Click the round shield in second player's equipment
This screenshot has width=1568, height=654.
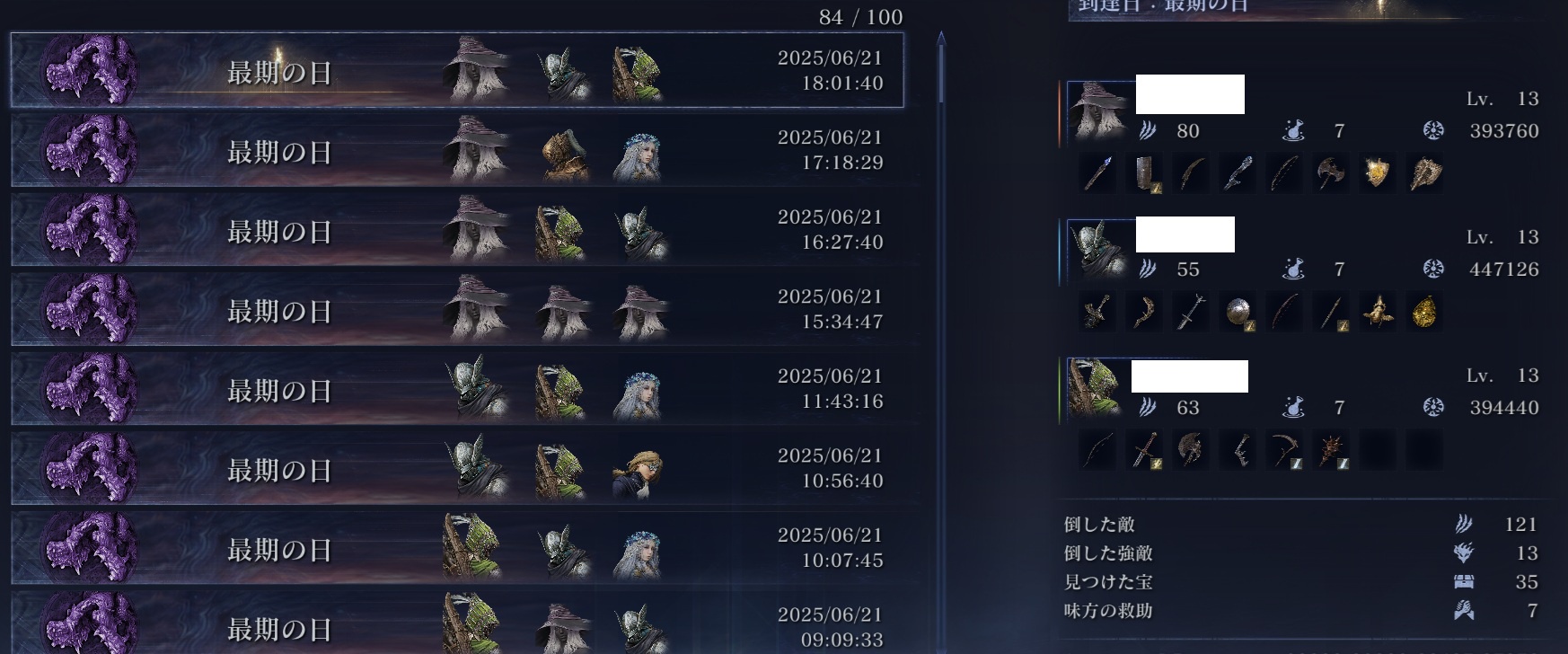[1238, 312]
